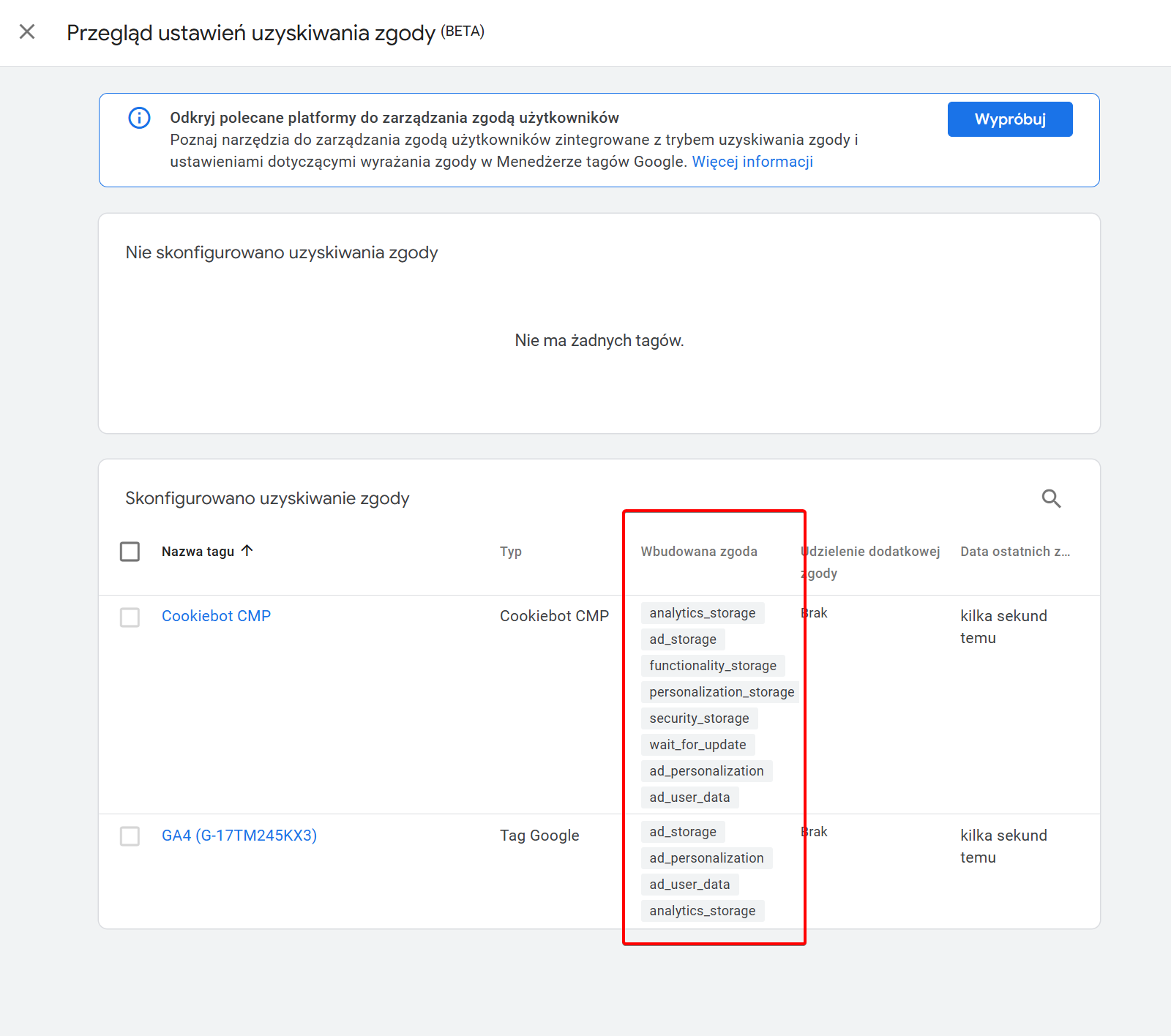Viewport: 1171px width, 1036px height.
Task: Click the Wypróbuj button
Action: click(x=1010, y=119)
